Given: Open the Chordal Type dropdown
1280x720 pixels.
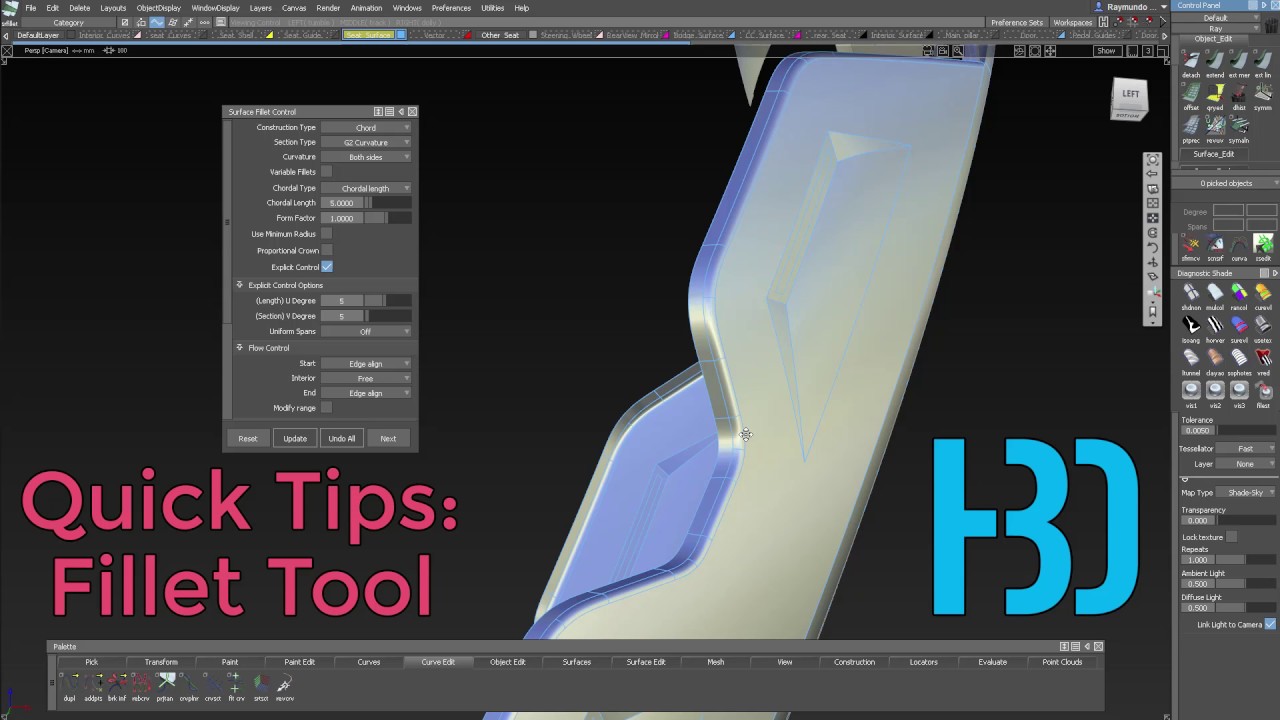Looking at the screenshot, I should [x=366, y=188].
